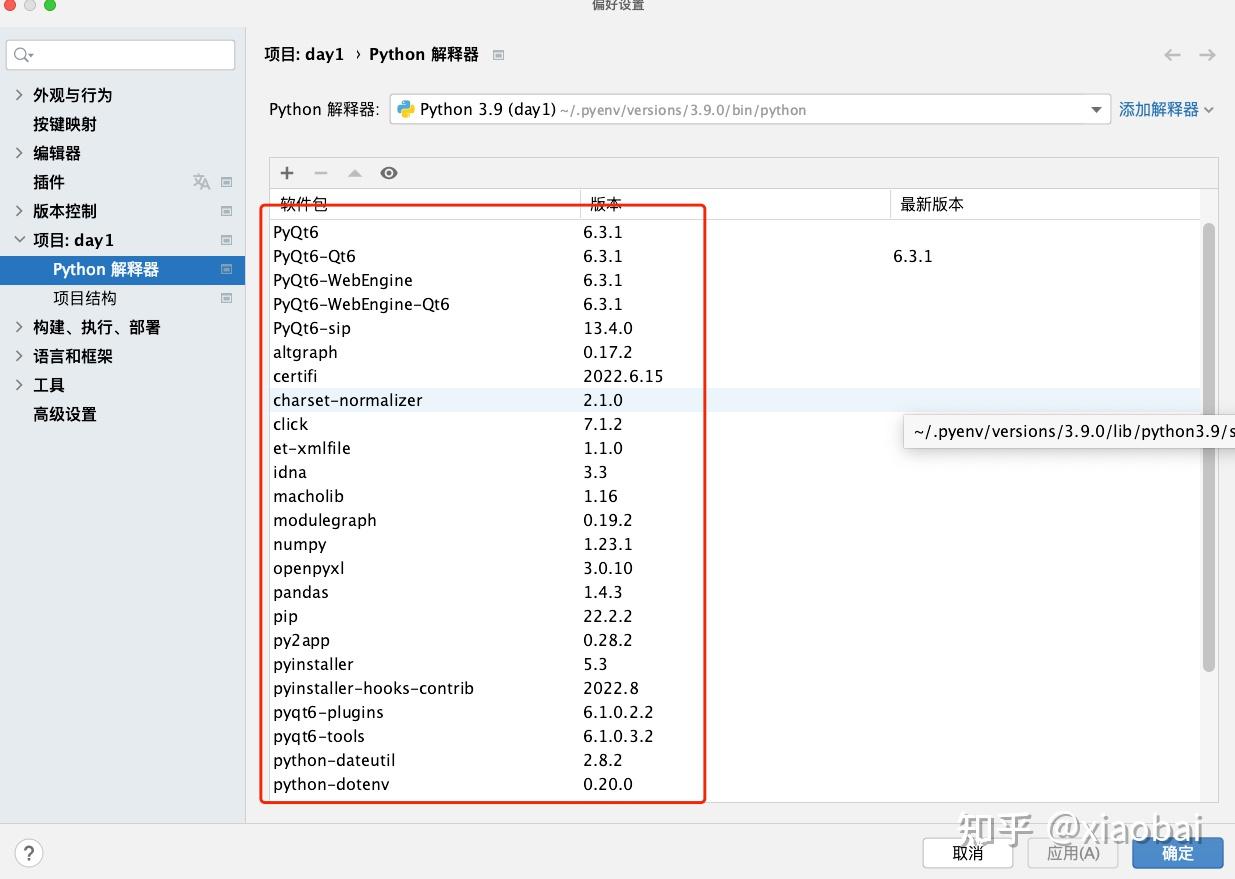This screenshot has width=1235, height=879.
Task: Click the sidebar search field
Action: (120, 54)
